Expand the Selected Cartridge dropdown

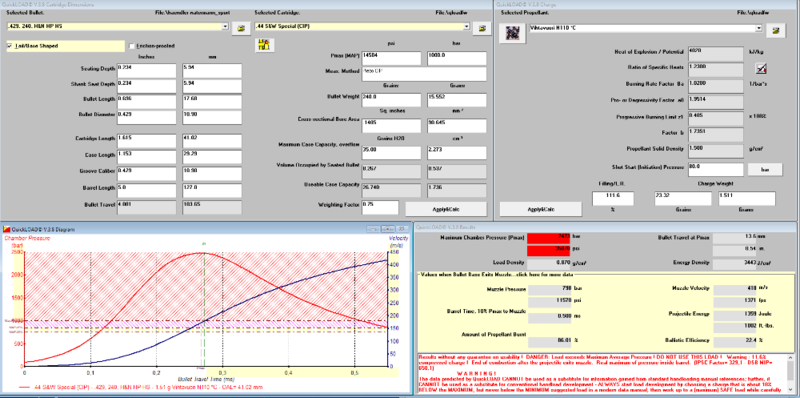pos(466,26)
